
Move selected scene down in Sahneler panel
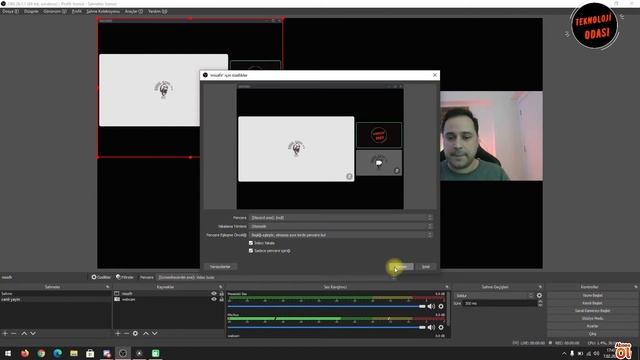tap(33, 333)
